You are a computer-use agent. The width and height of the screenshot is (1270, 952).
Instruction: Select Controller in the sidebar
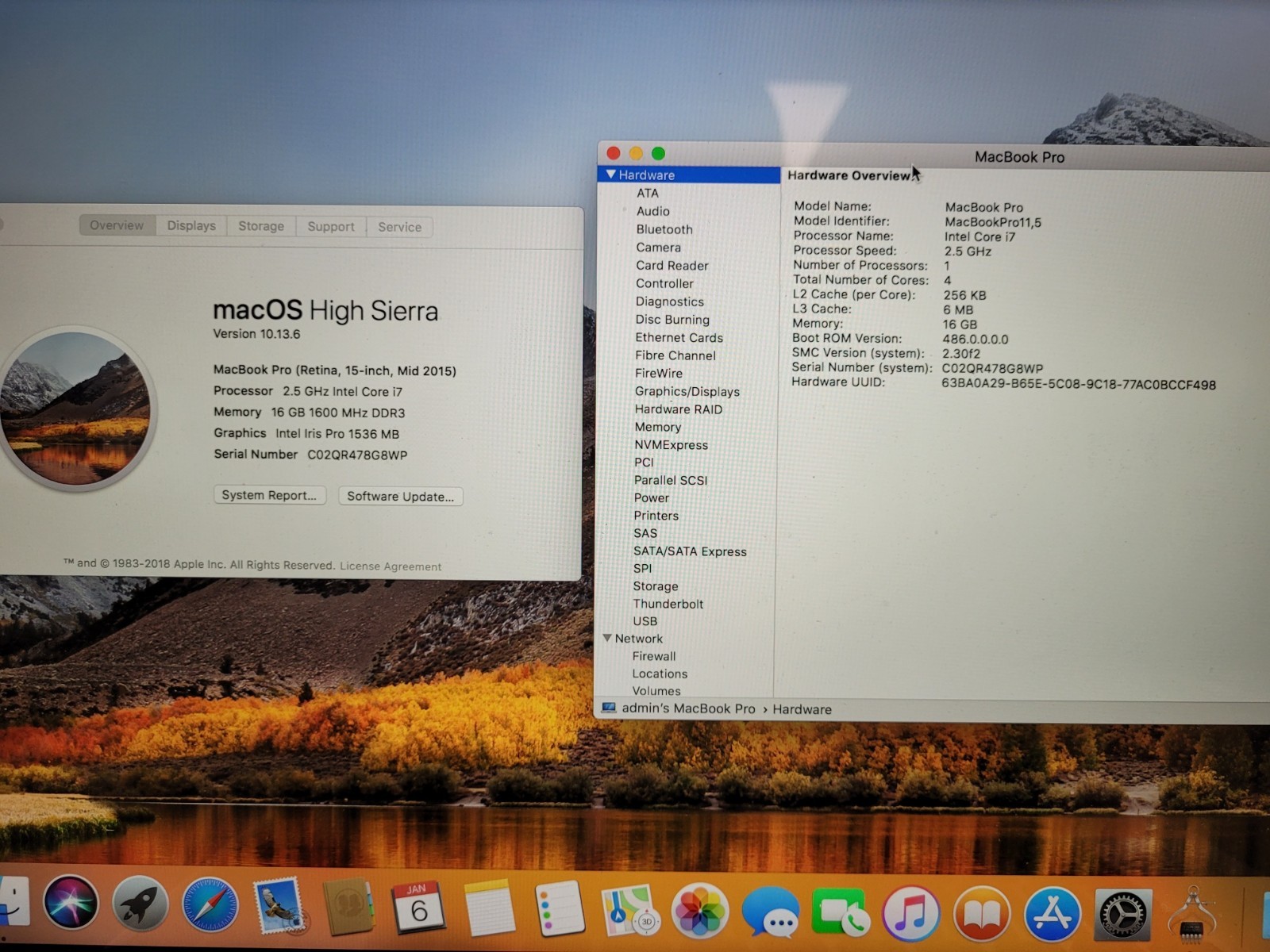point(664,283)
